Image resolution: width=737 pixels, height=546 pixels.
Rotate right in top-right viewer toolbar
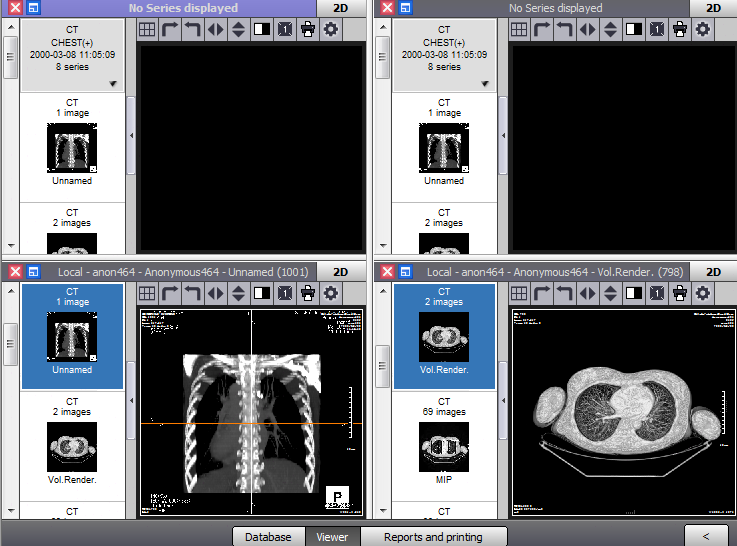(541, 30)
